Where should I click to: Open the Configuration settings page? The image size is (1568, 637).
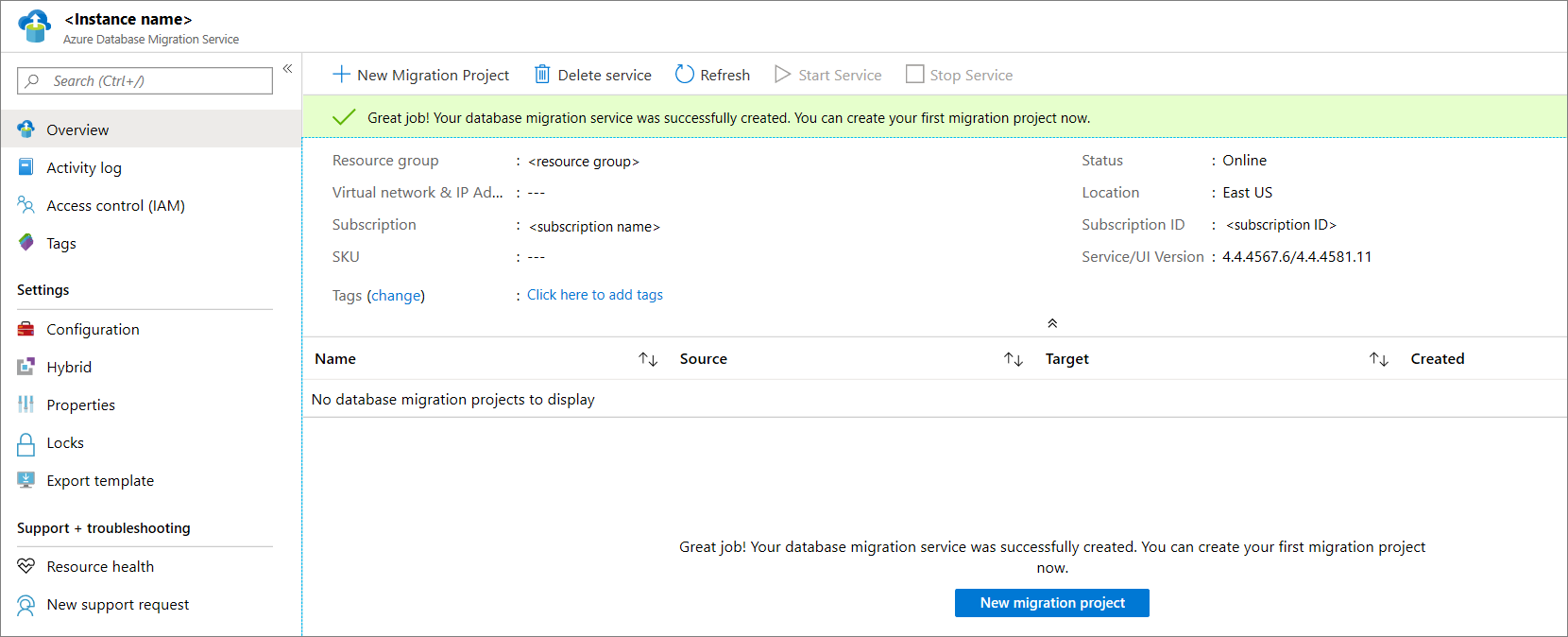93,330
